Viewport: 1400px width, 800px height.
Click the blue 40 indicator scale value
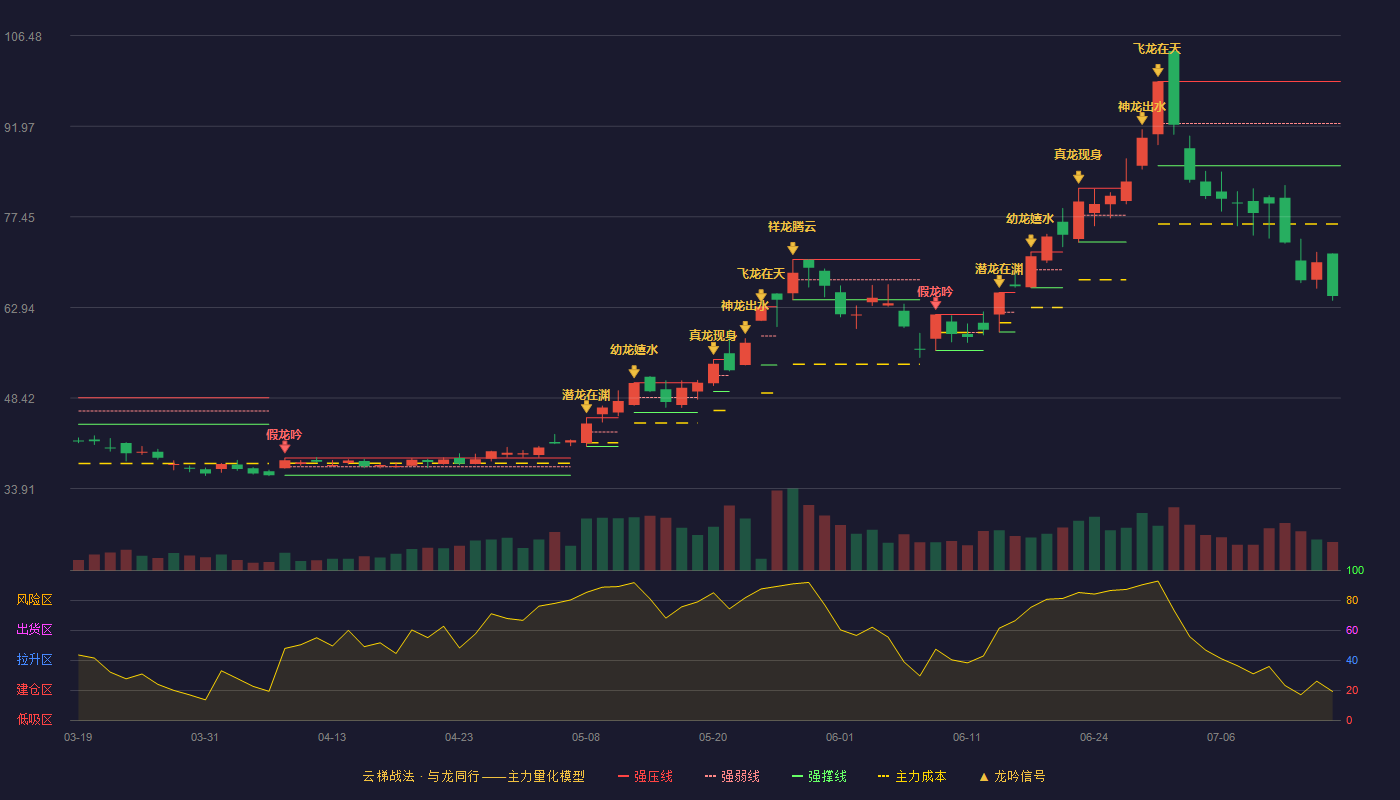1352,660
